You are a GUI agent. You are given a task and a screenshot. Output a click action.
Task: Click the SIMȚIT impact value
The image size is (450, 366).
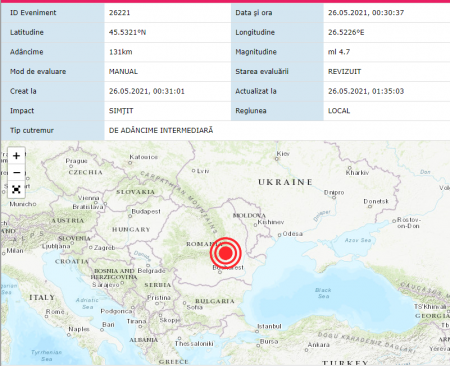click(121, 111)
